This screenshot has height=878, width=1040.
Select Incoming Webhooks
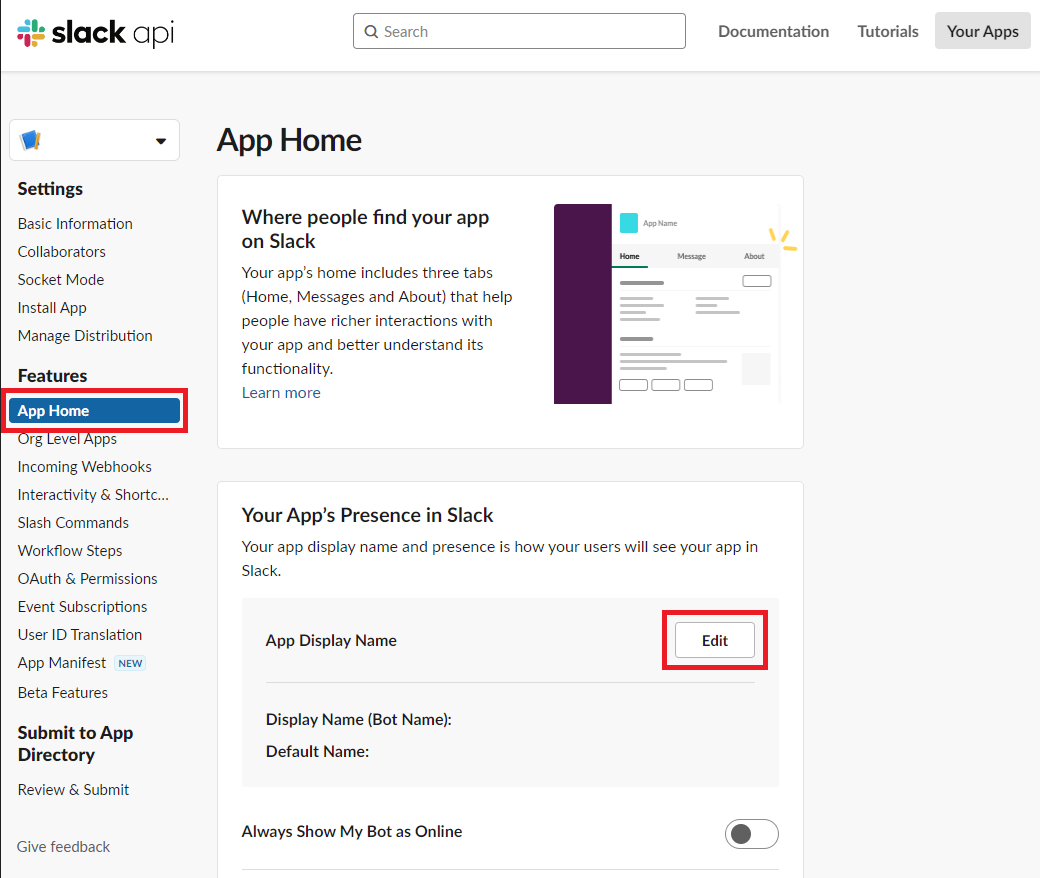(84, 466)
